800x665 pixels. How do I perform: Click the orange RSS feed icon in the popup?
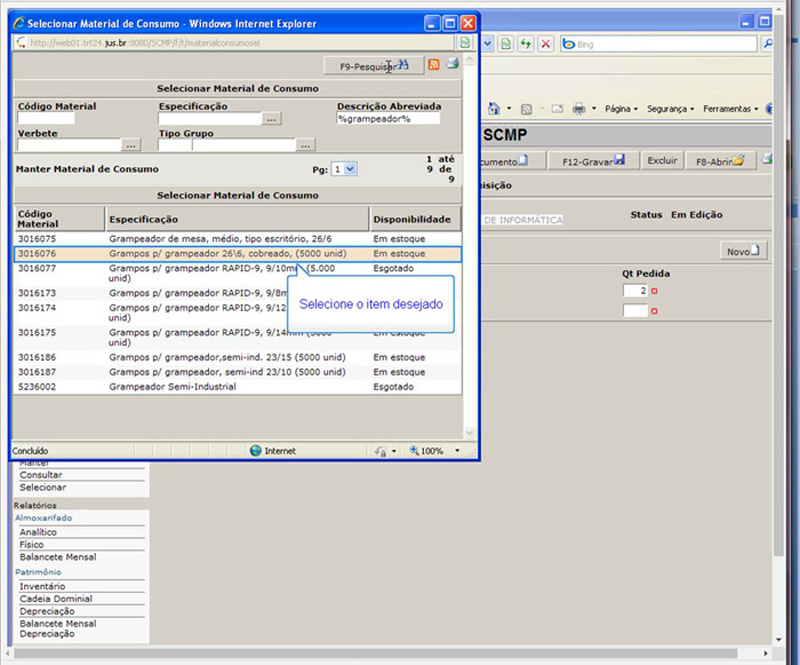[x=434, y=64]
